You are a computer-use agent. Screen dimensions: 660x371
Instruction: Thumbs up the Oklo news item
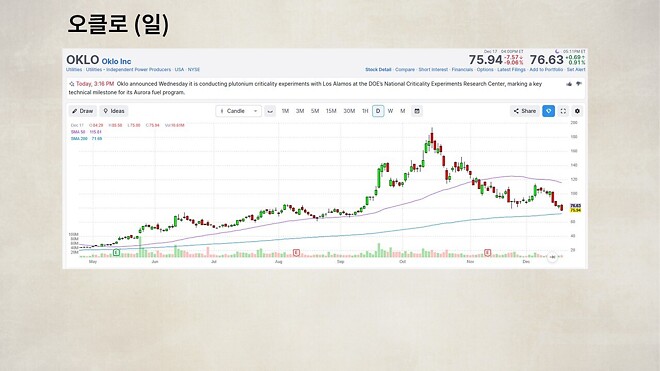pyautogui.click(x=569, y=84)
